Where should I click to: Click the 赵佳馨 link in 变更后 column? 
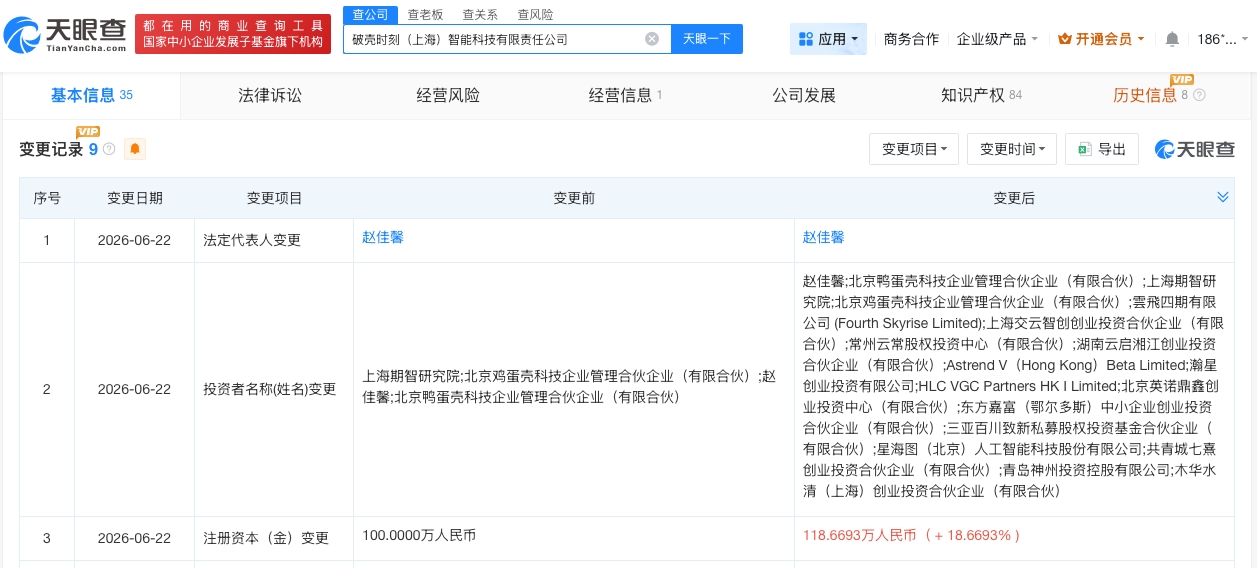pyautogui.click(x=823, y=237)
